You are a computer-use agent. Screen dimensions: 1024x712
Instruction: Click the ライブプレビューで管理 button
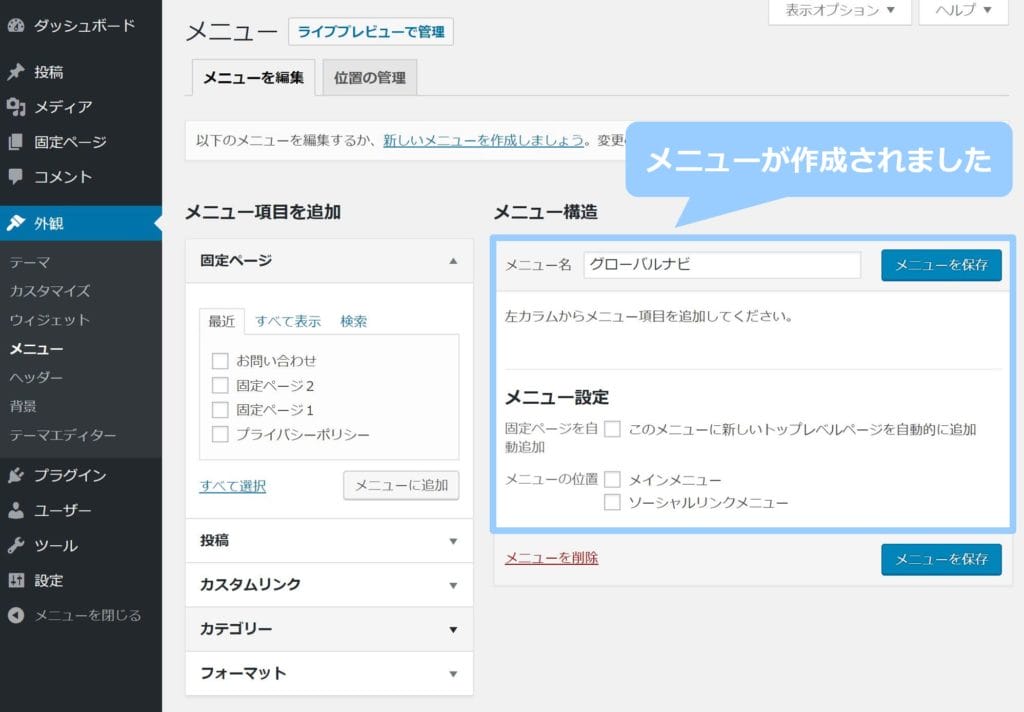[x=371, y=32]
